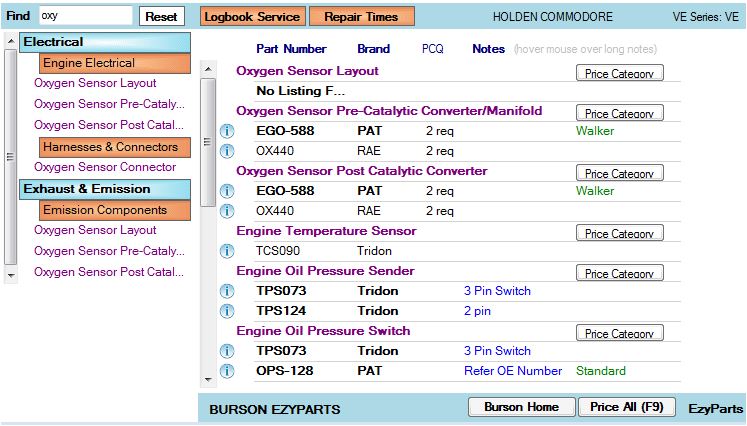Select Emission Components subcategory
747x426 pixels.
tap(115, 210)
